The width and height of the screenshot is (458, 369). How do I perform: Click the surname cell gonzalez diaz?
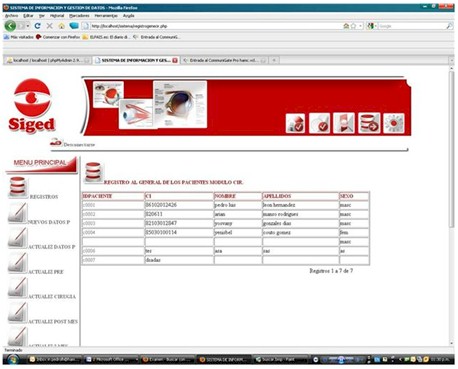300,223
